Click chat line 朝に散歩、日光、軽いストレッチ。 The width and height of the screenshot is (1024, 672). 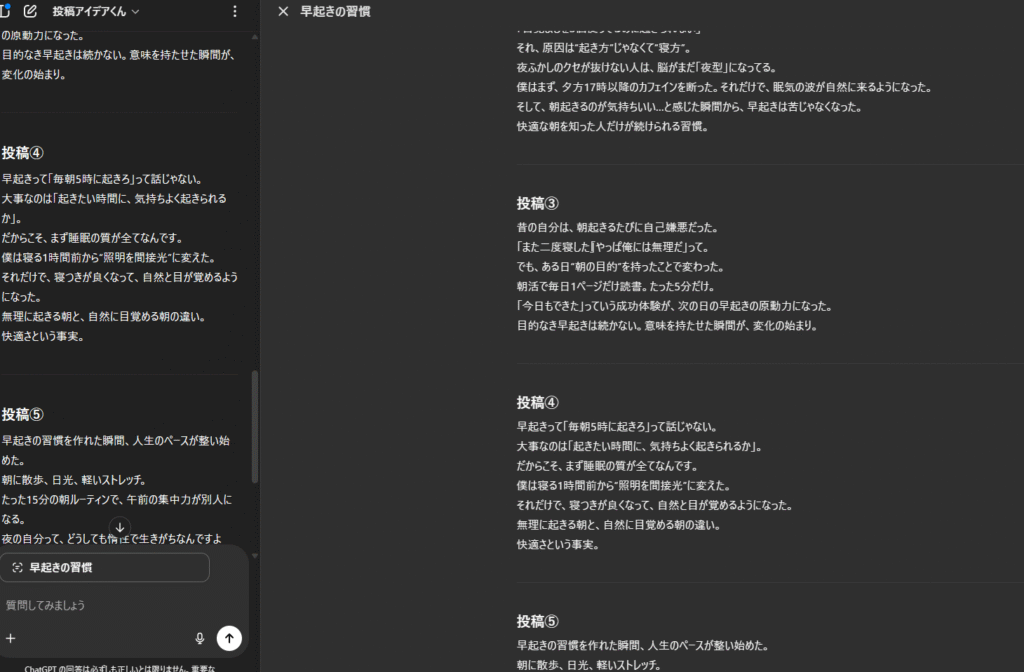point(74,479)
